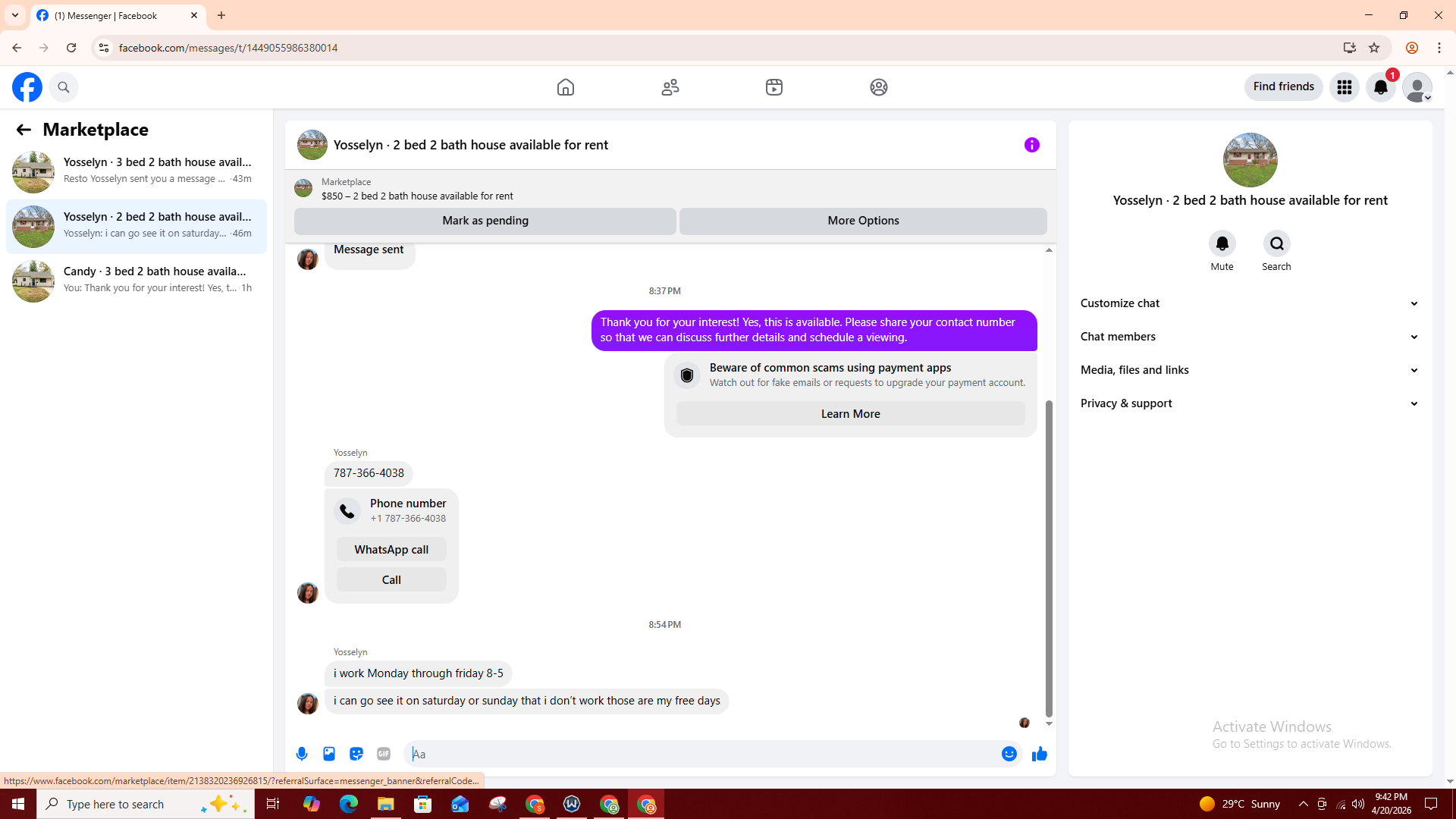
Task: Open the Reels video icon
Action: point(774,87)
